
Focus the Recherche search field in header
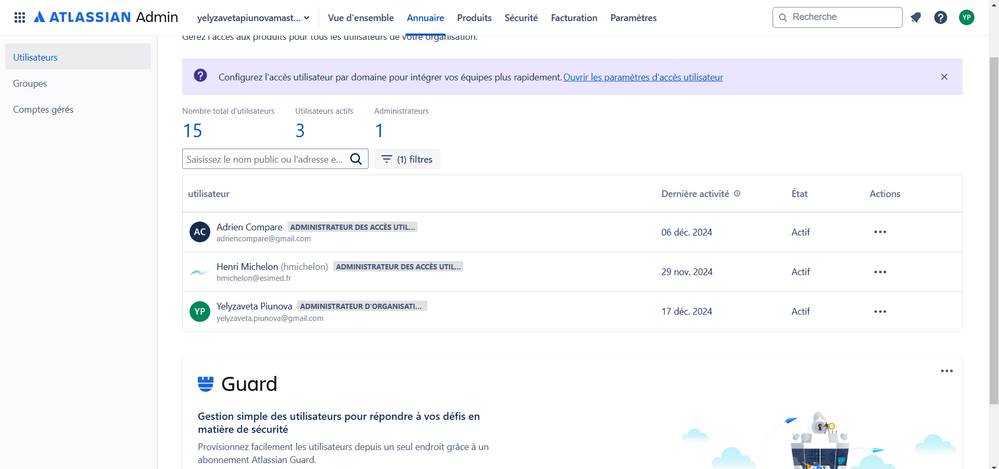coord(837,17)
